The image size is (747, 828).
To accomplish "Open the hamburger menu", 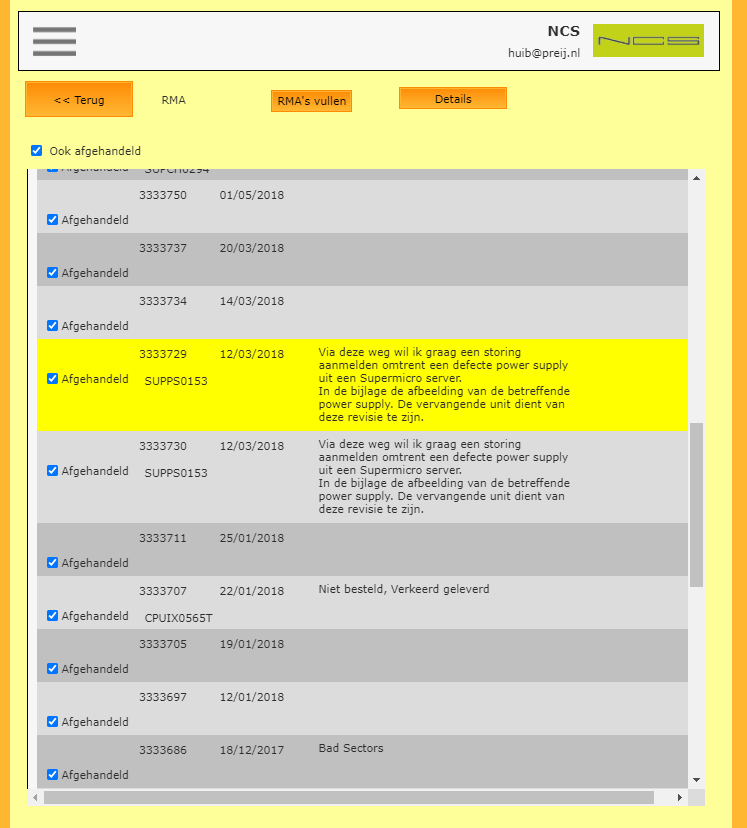I will click(x=54, y=41).
